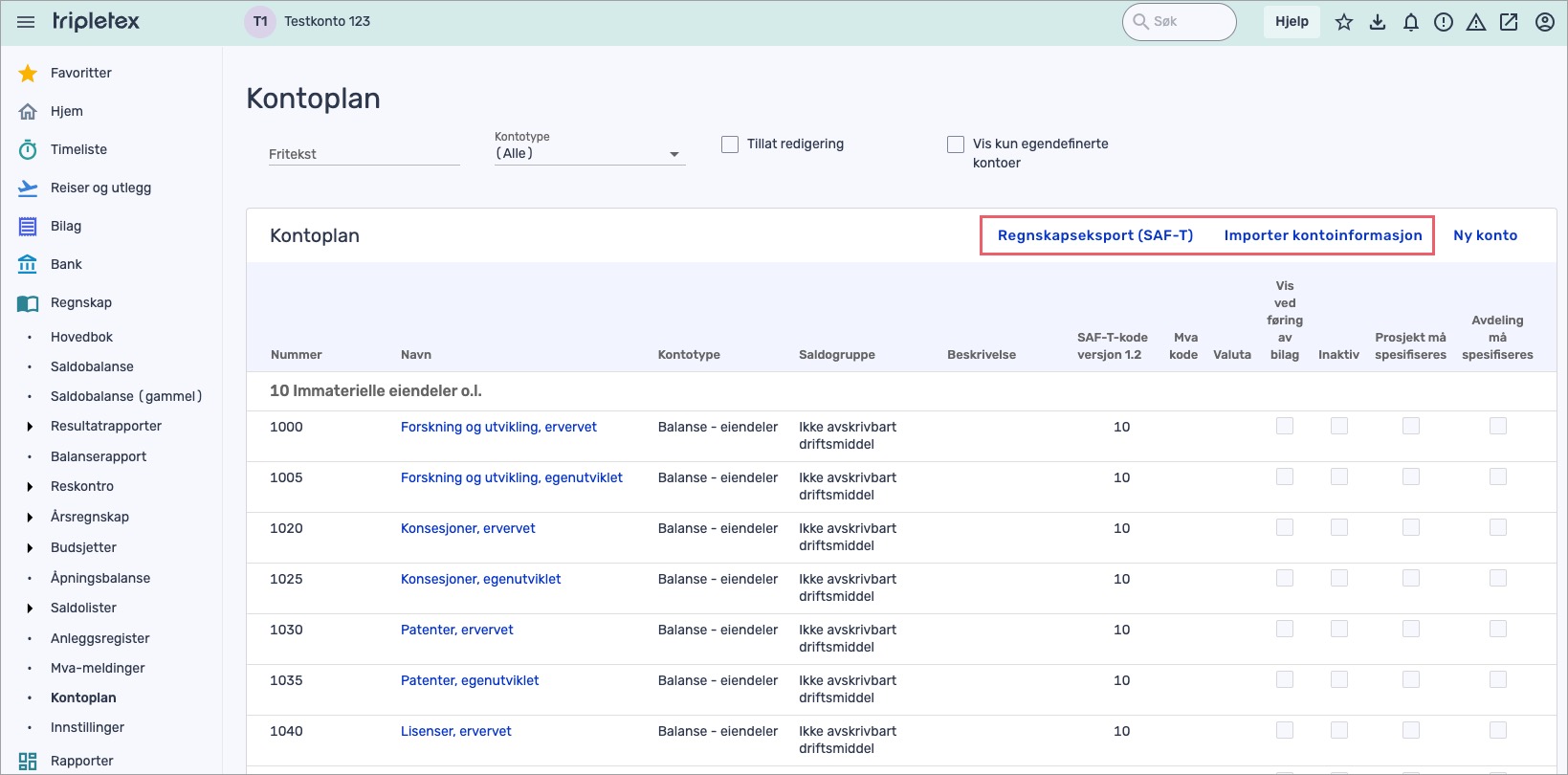Toggle Inaktiv checkbox for account 1000
This screenshot has height=775, width=1568.
(1339, 426)
